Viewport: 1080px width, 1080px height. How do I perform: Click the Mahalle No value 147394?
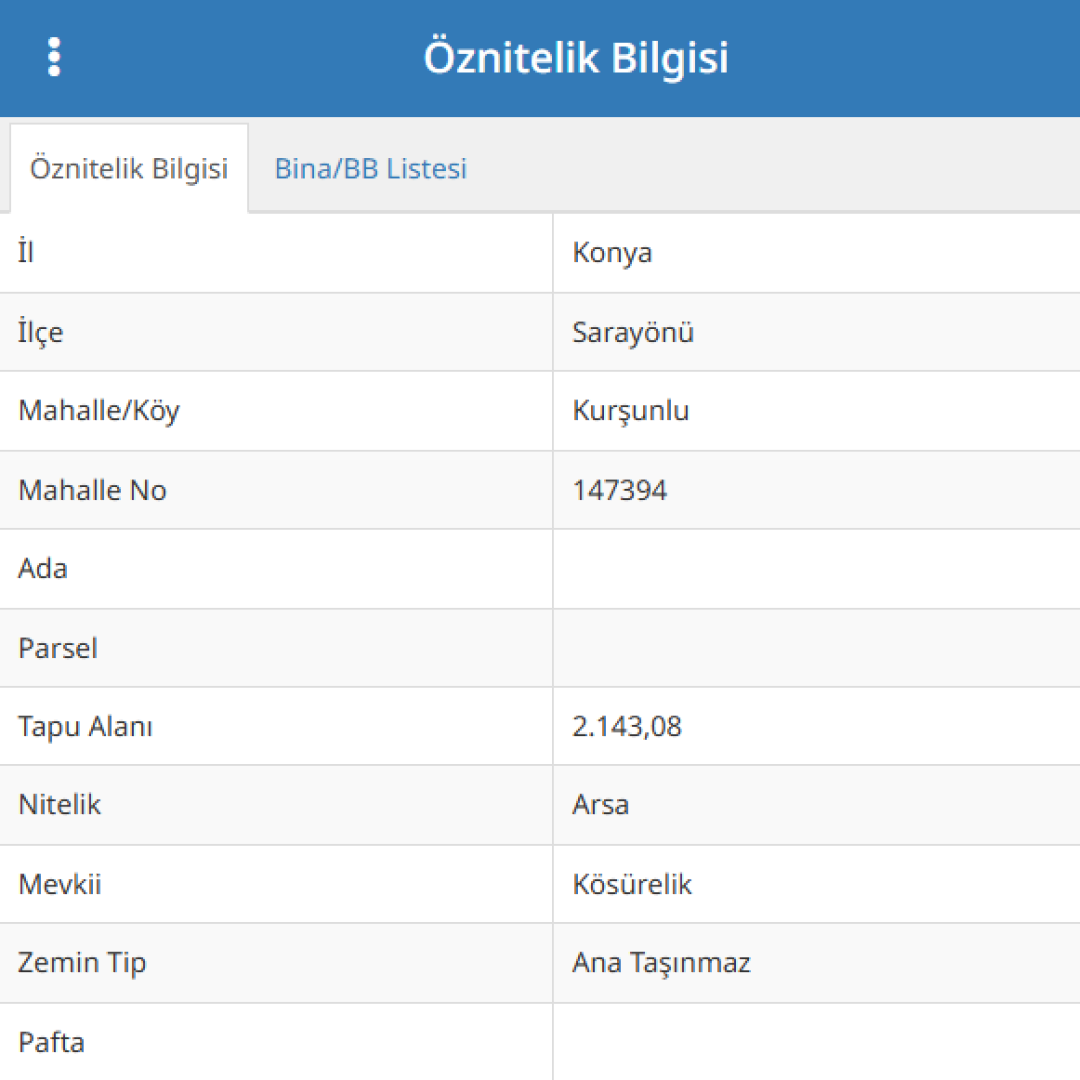619,490
